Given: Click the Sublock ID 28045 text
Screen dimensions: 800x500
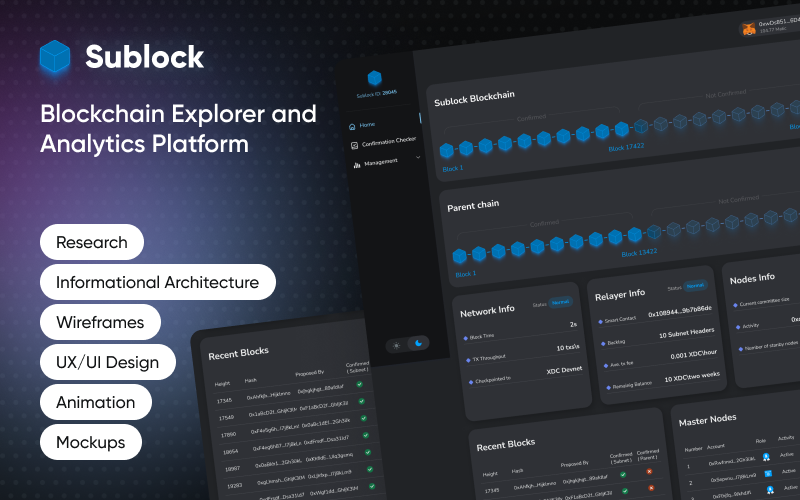Looking at the screenshot, I should 377,94.
